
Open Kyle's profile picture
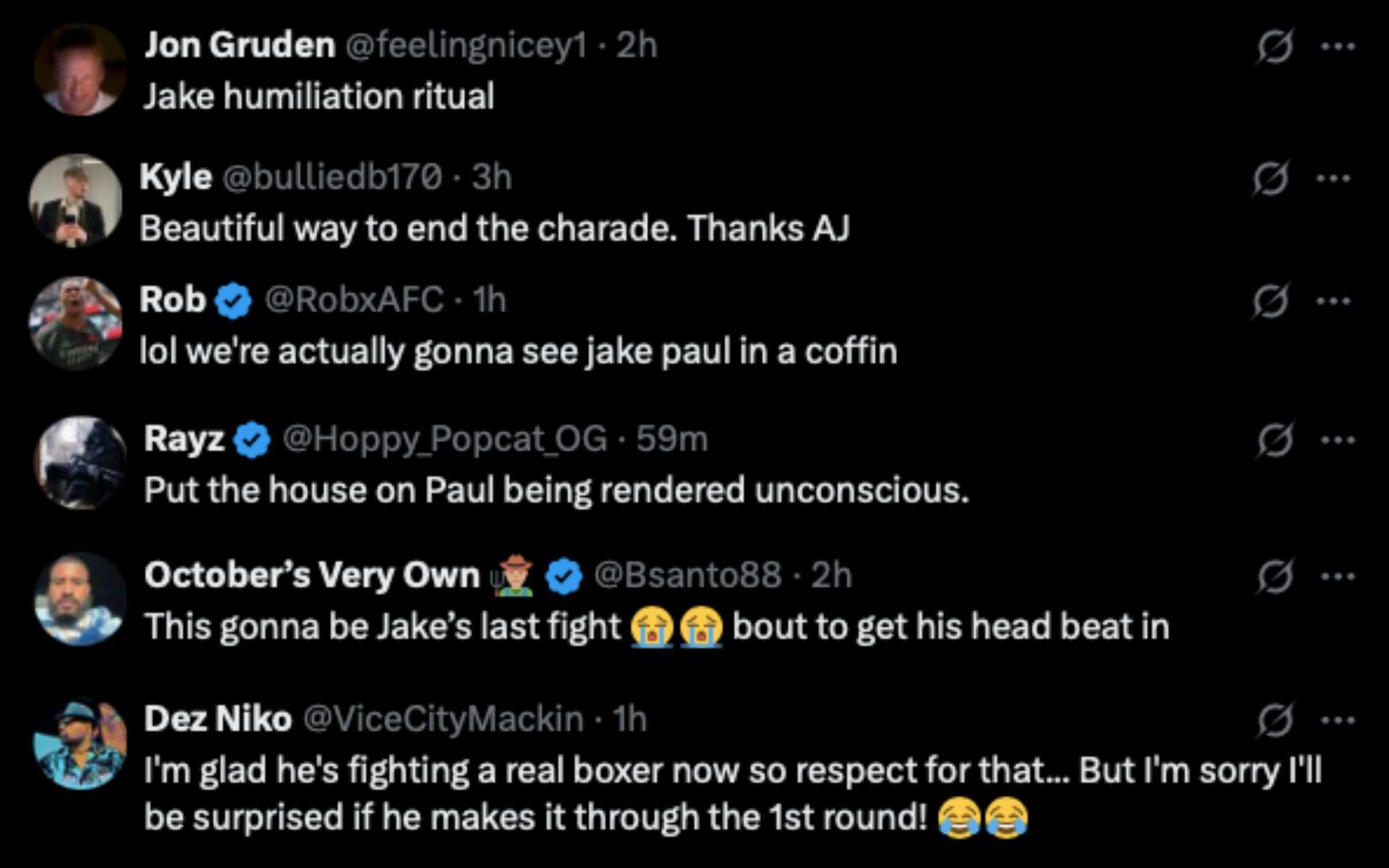tap(75, 200)
